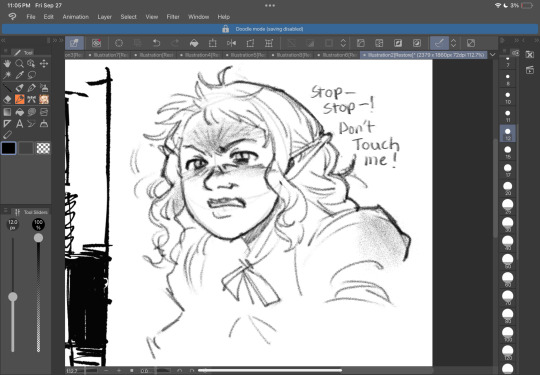The image size is (540, 375).
Task: Select the Auto select magic wand tool
Action: (7, 75)
